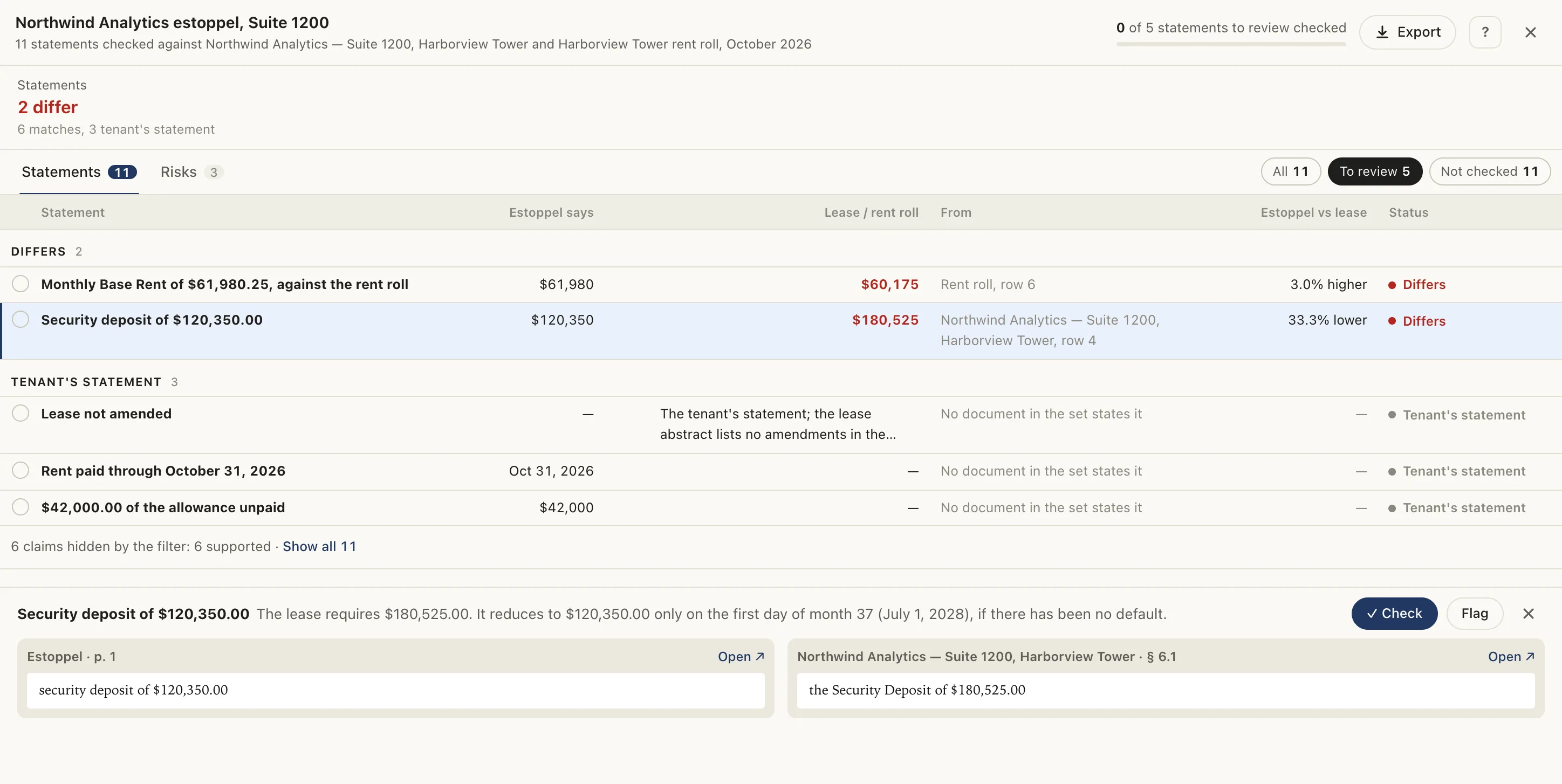Click 'Rent roll, row 6' source text
This screenshot has height=784, width=1562.
point(988,284)
